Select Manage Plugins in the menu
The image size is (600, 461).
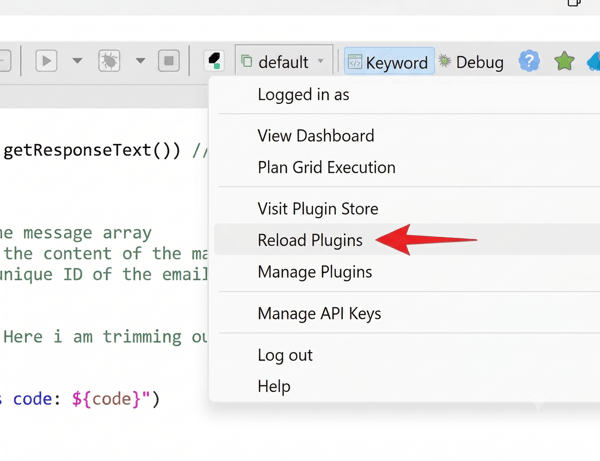coord(407,272)
